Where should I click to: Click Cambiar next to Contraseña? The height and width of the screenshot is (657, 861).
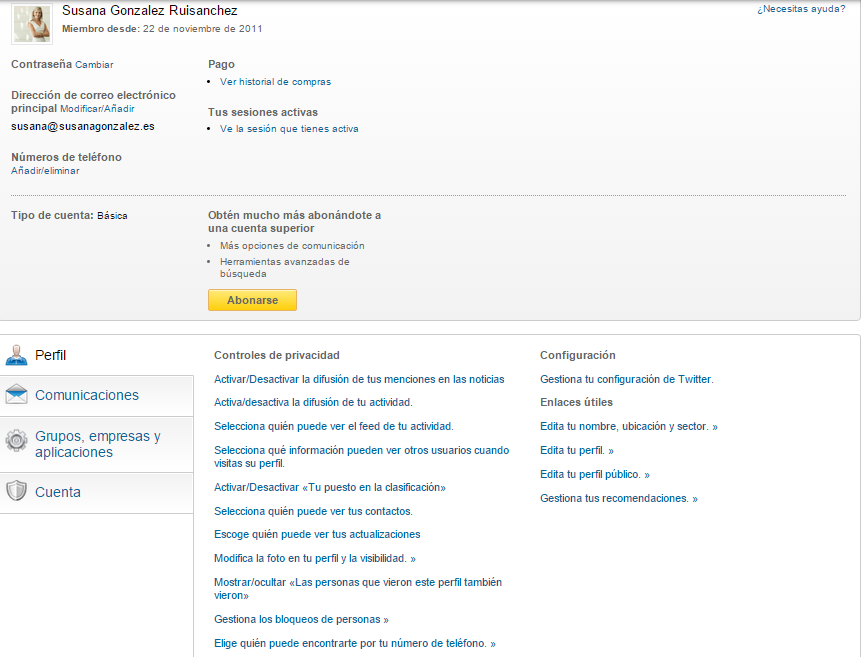click(94, 65)
